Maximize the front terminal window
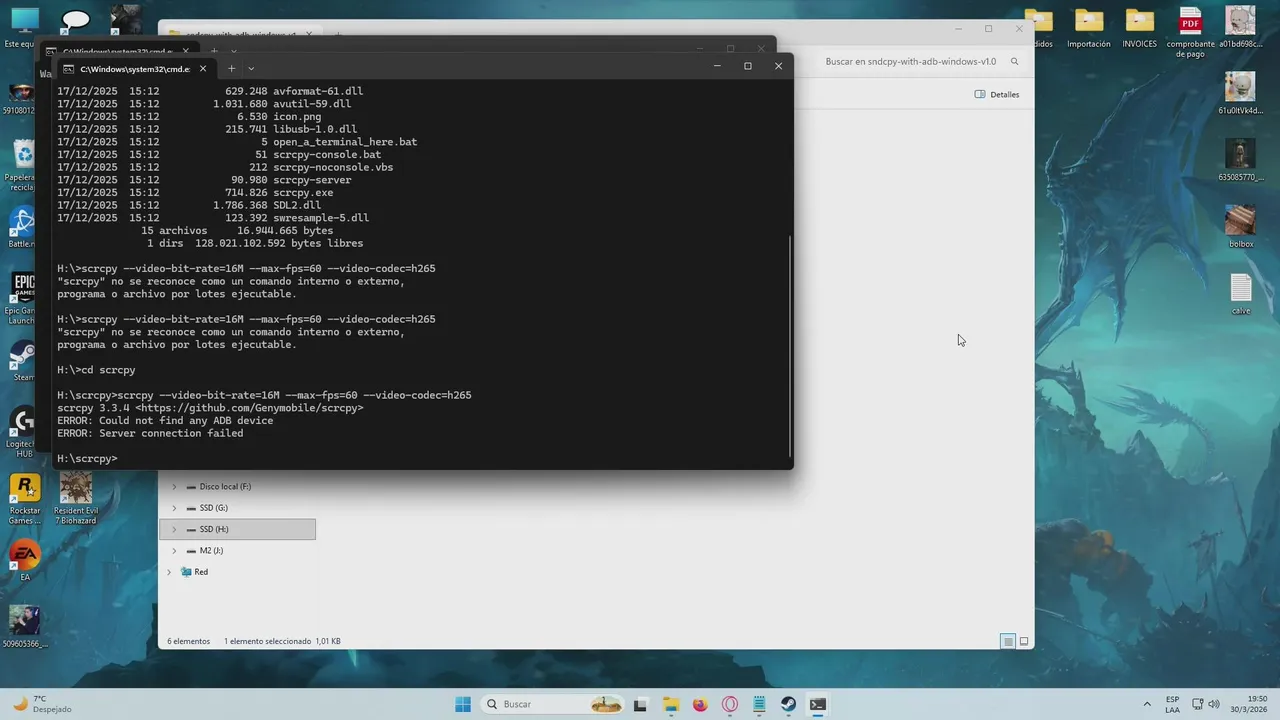This screenshot has width=1280, height=720. 747,66
